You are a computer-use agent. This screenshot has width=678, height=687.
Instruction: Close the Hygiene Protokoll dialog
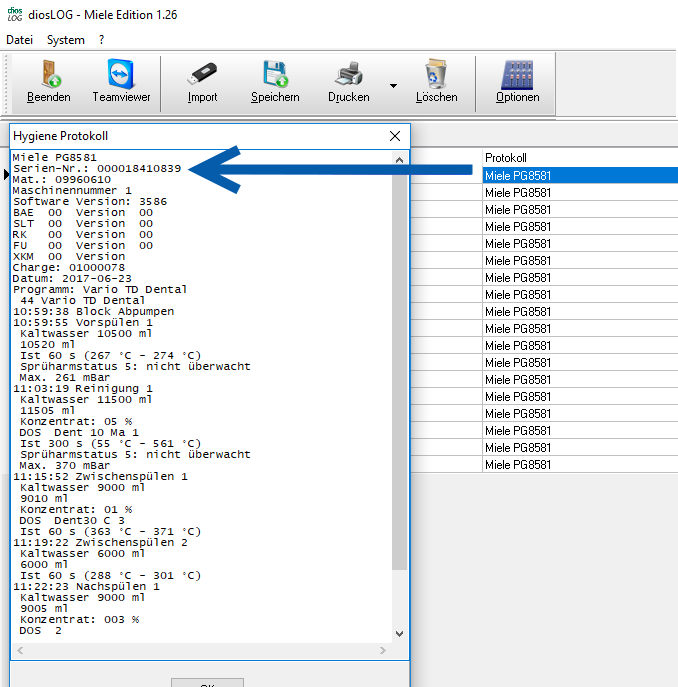click(396, 136)
